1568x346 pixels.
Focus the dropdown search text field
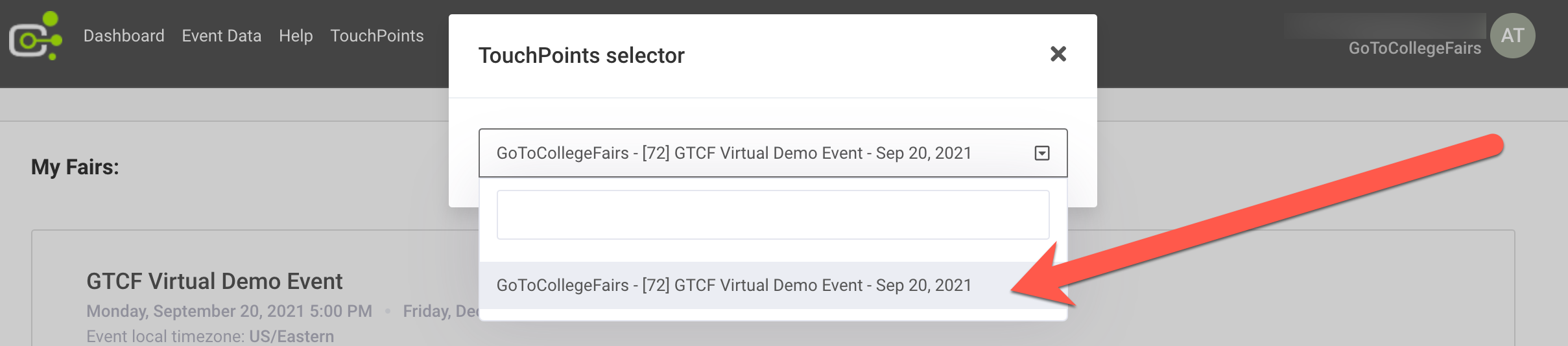pyautogui.click(x=772, y=214)
